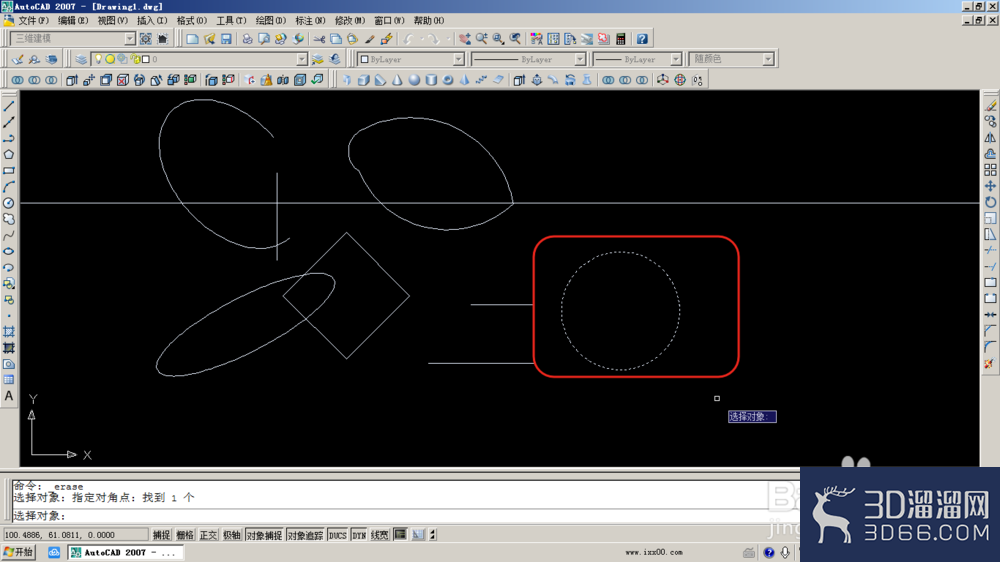This screenshot has height=562, width=1000.
Task: Click the New drawing icon
Action: (x=192, y=39)
